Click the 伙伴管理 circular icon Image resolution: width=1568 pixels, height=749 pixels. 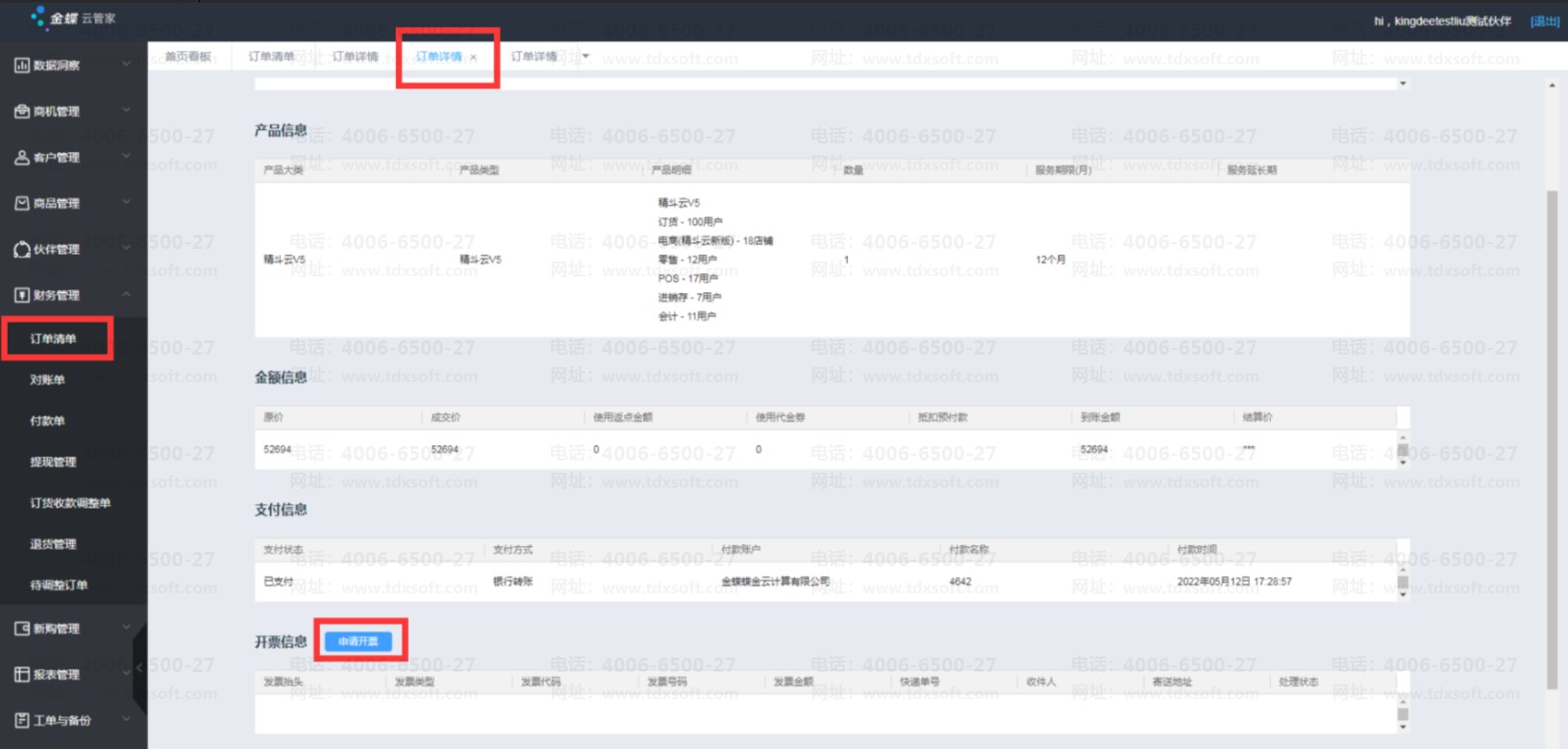click(x=21, y=250)
